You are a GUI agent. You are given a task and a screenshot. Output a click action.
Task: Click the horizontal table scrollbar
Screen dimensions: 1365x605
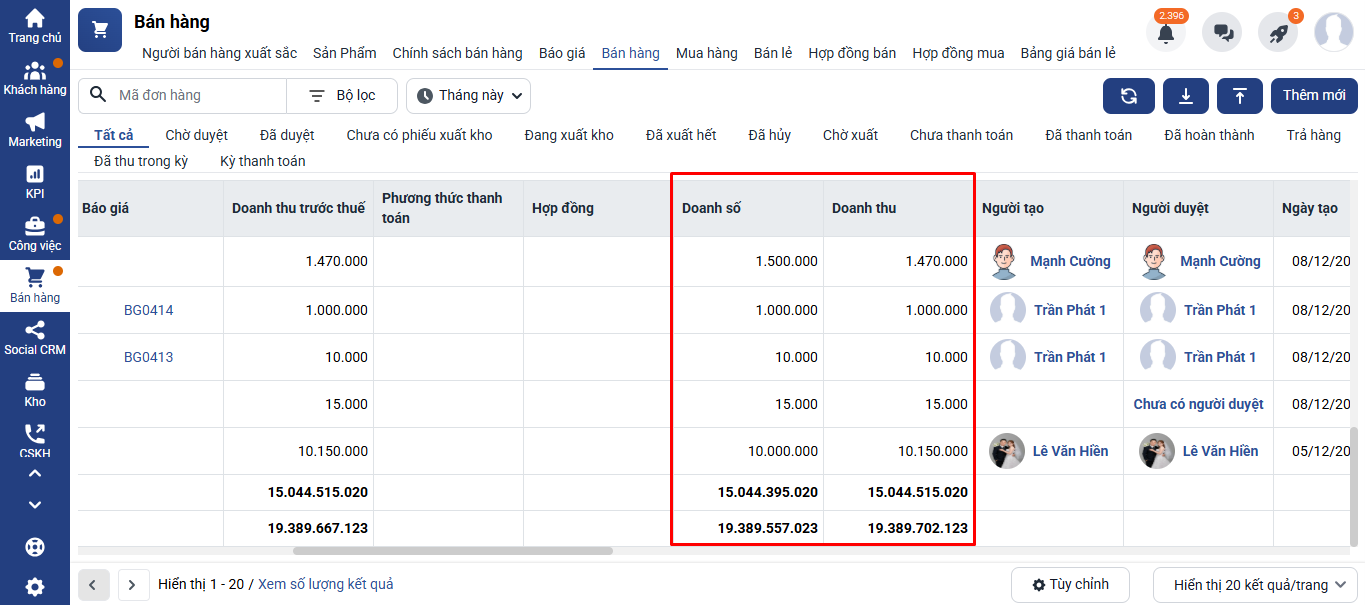[x=452, y=550]
